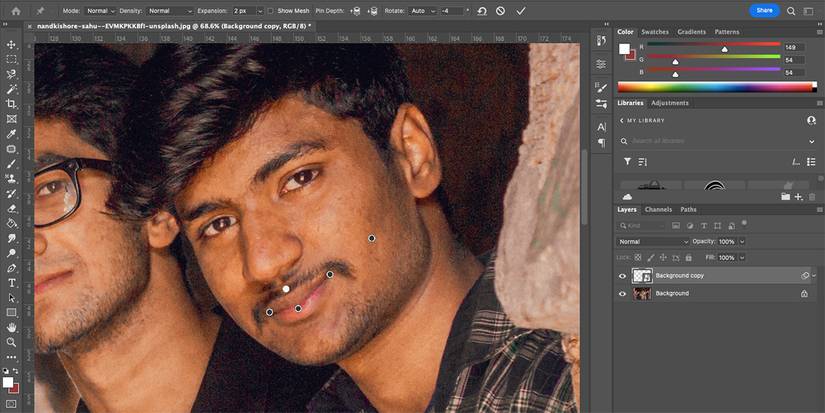Open the layer blend mode Normal dropdown
825x413 pixels.
click(x=653, y=242)
